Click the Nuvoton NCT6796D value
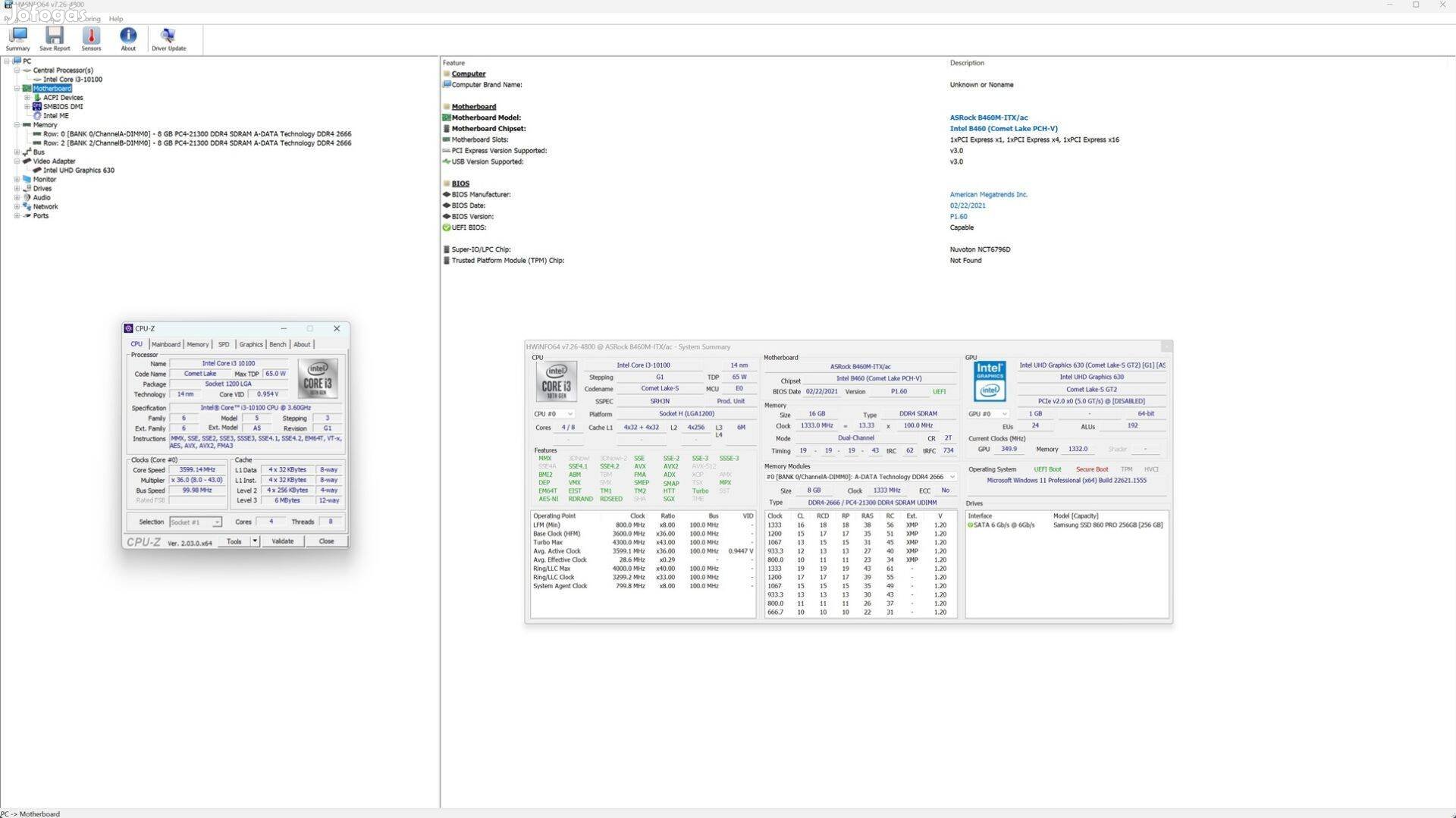 point(980,249)
